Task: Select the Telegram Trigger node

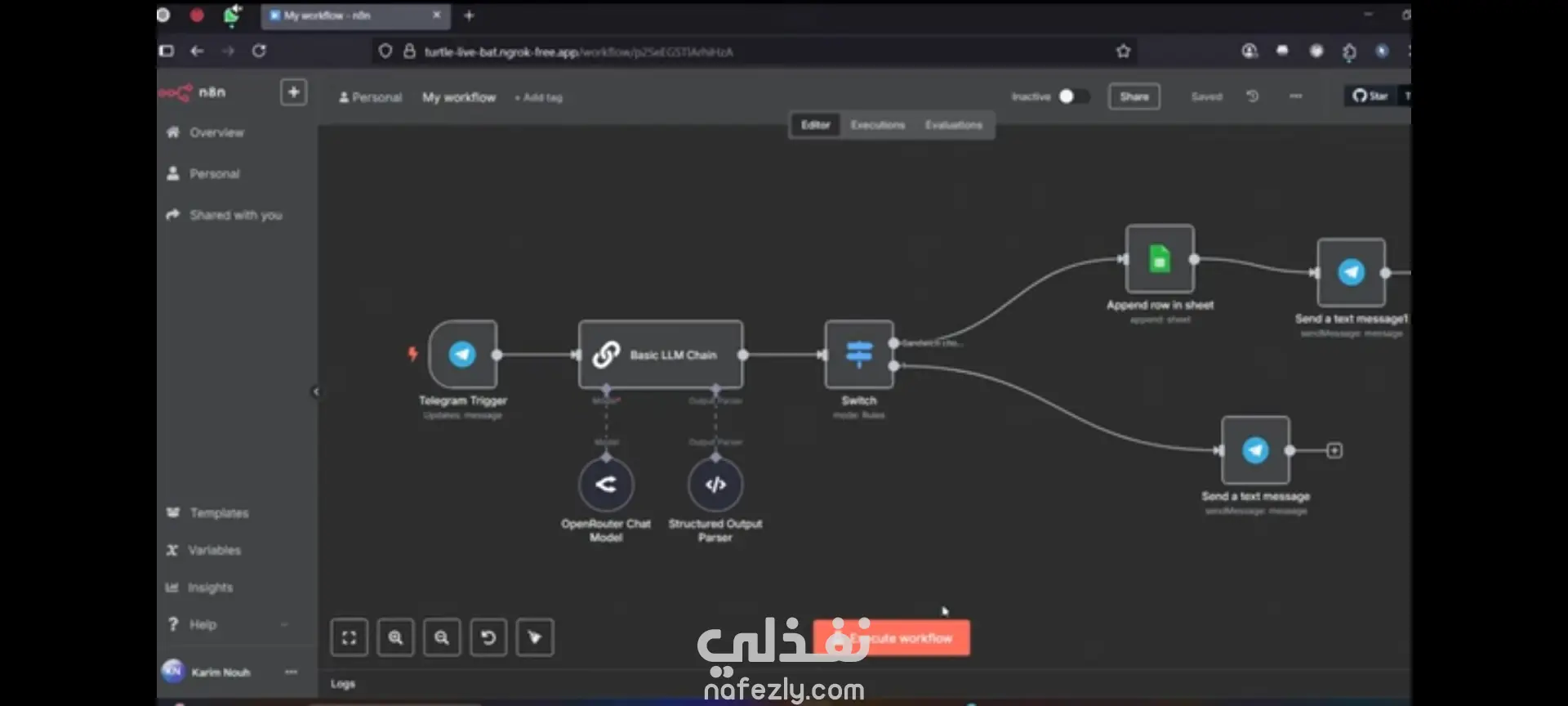Action: (x=462, y=355)
